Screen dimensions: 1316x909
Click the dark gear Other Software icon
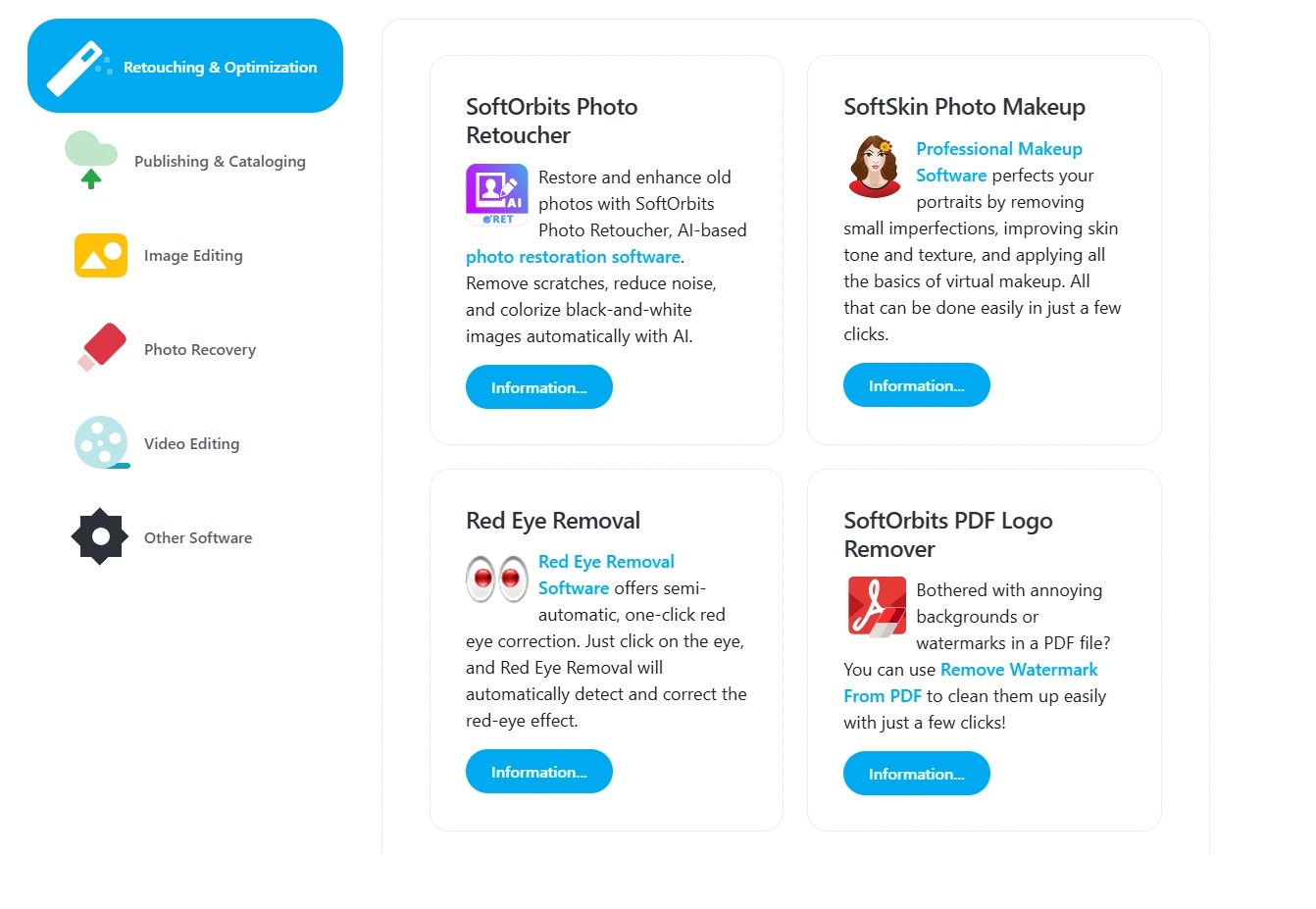100,536
